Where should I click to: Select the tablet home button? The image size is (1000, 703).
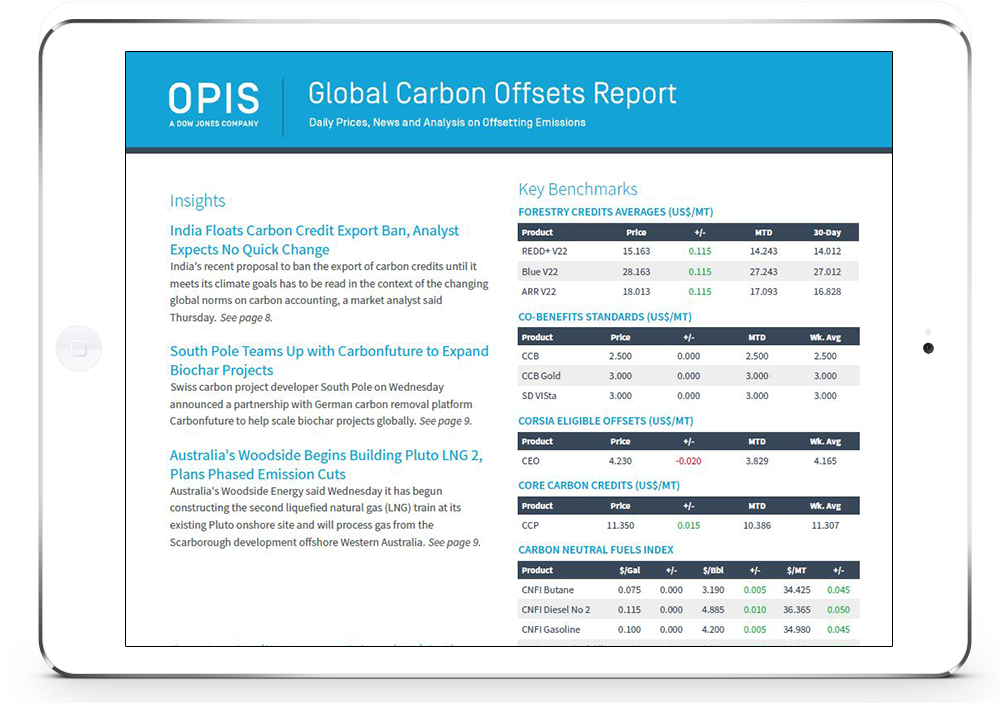click(x=79, y=347)
